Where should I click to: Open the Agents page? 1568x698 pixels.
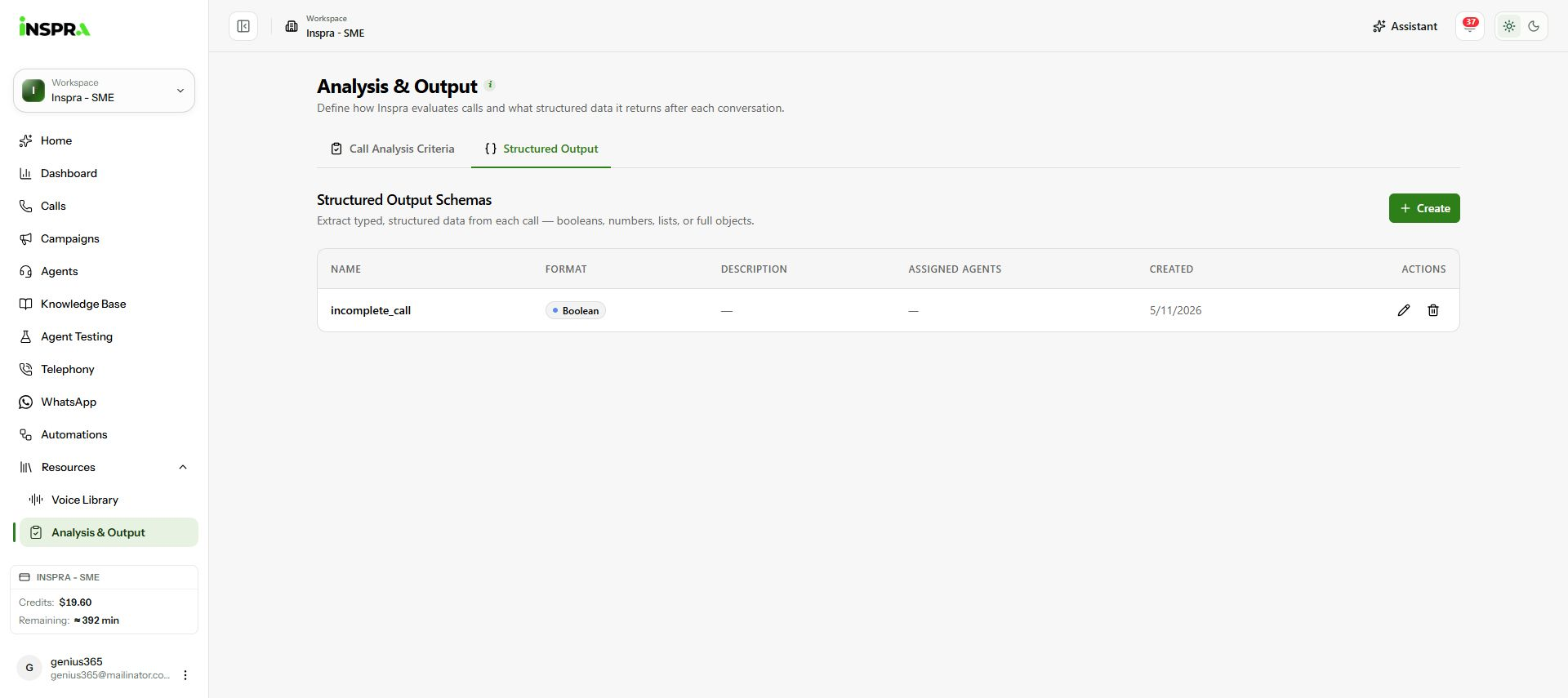pyautogui.click(x=104, y=271)
